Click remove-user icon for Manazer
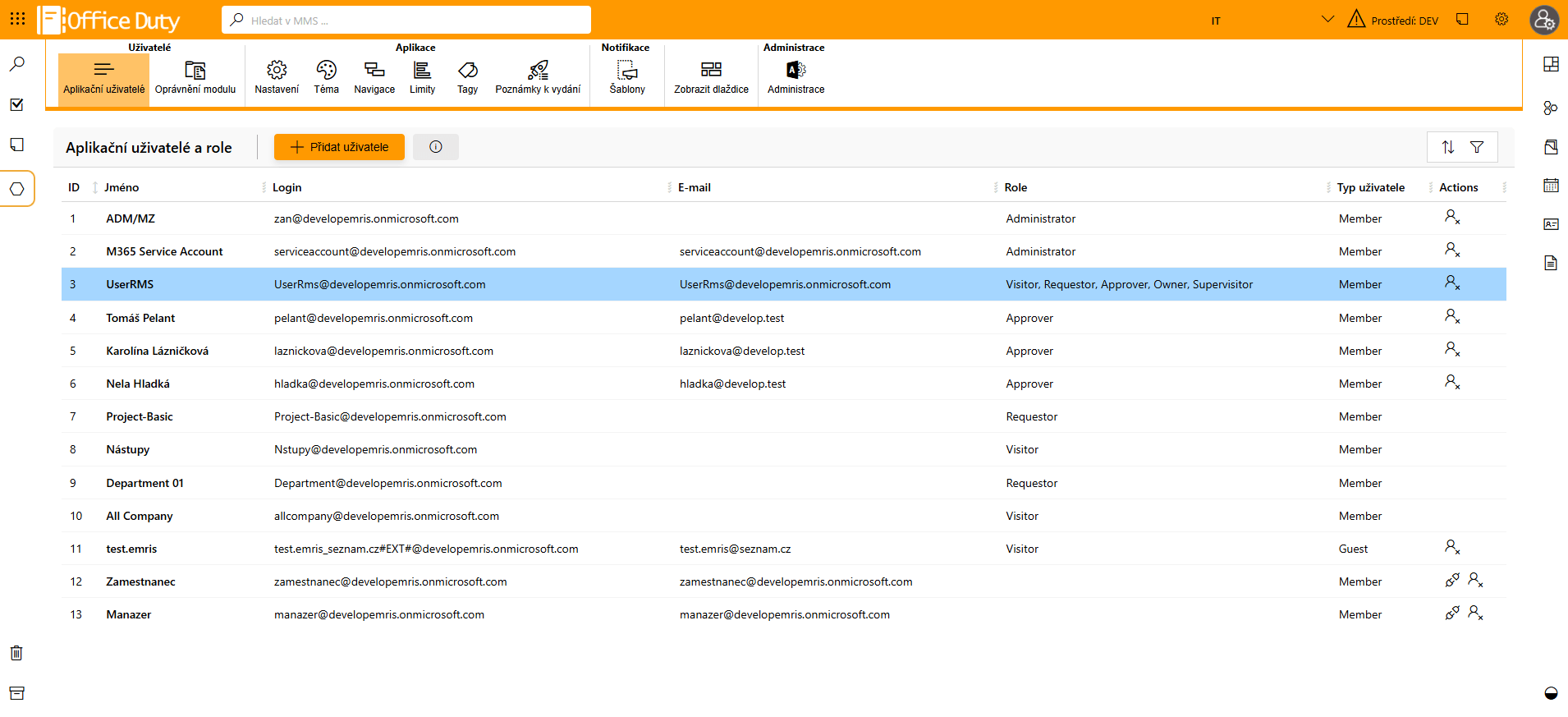This screenshot has height=717, width=1568. [1475, 613]
